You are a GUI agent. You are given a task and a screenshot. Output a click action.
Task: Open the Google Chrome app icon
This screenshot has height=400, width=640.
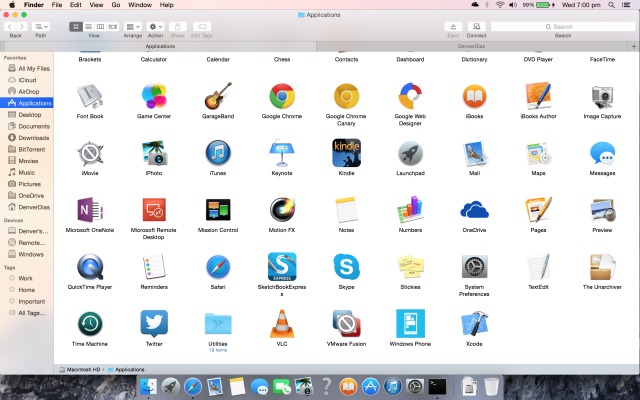(282, 96)
